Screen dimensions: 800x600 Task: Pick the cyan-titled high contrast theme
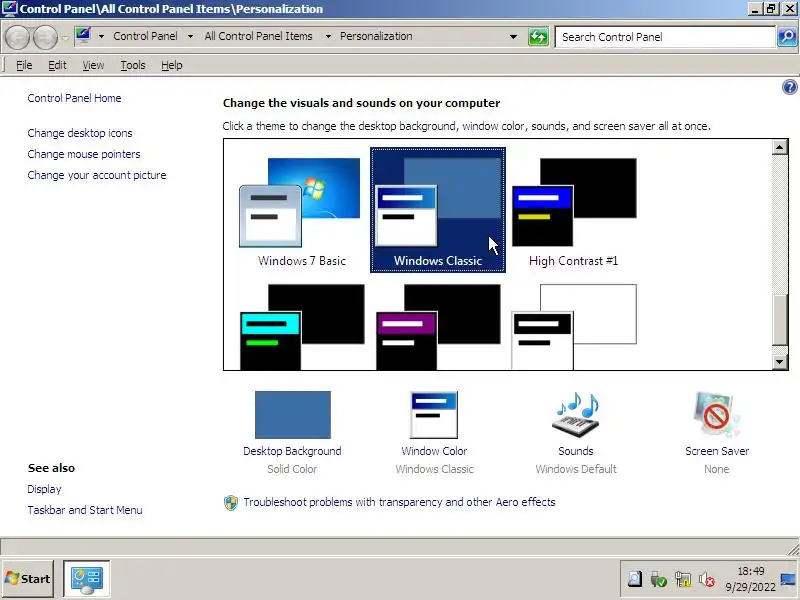pyautogui.click(x=302, y=327)
